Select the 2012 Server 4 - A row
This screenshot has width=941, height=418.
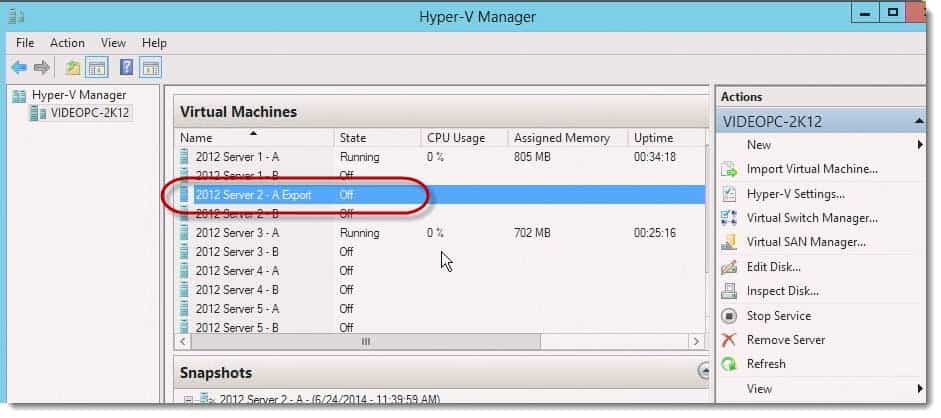click(x=440, y=271)
